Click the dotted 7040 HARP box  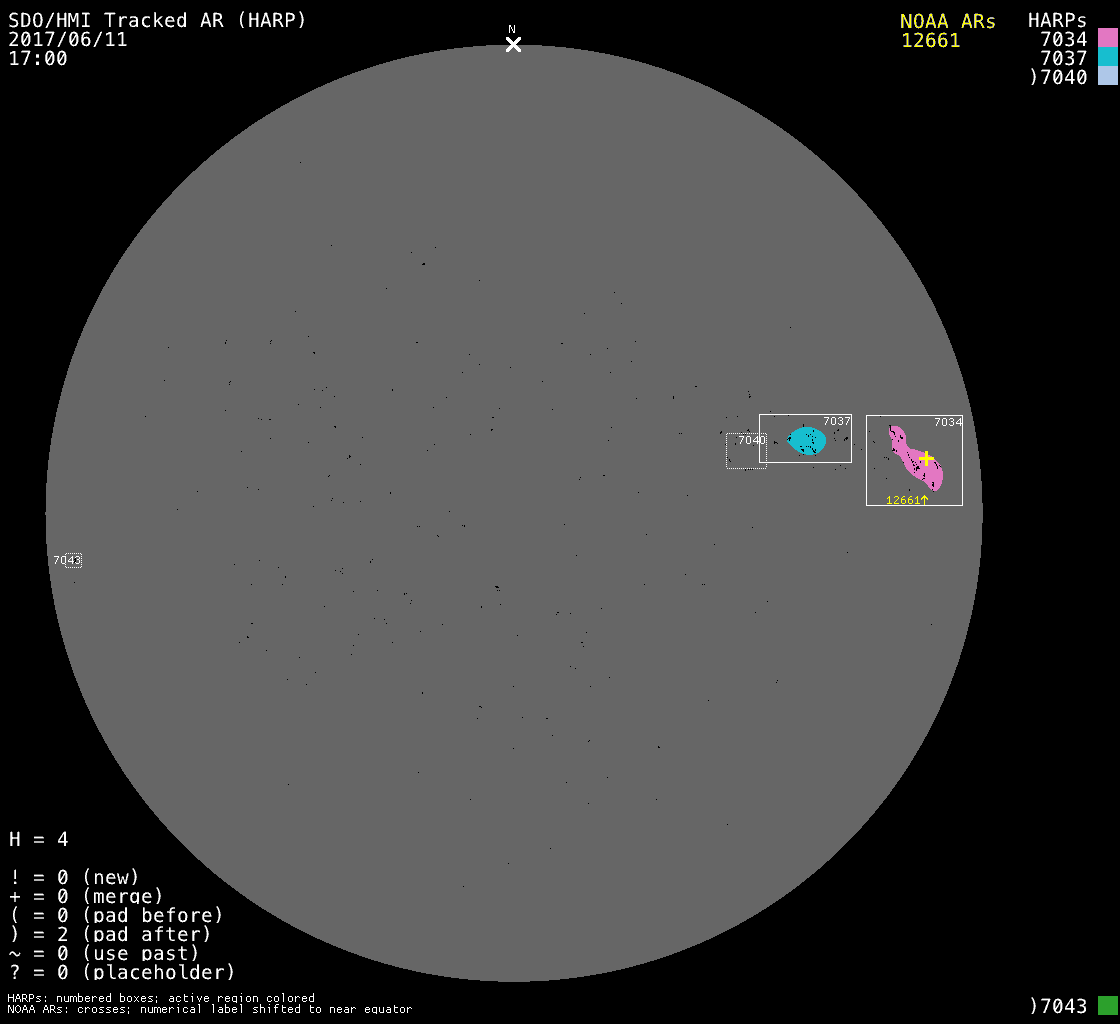pos(746,451)
